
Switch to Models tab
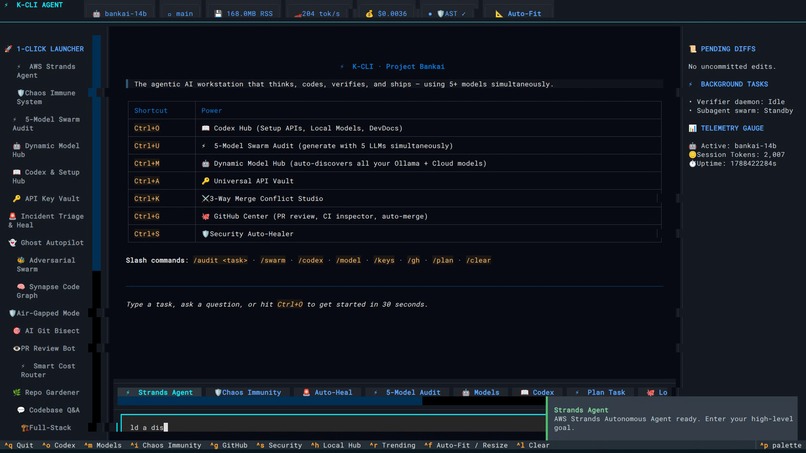click(x=481, y=392)
